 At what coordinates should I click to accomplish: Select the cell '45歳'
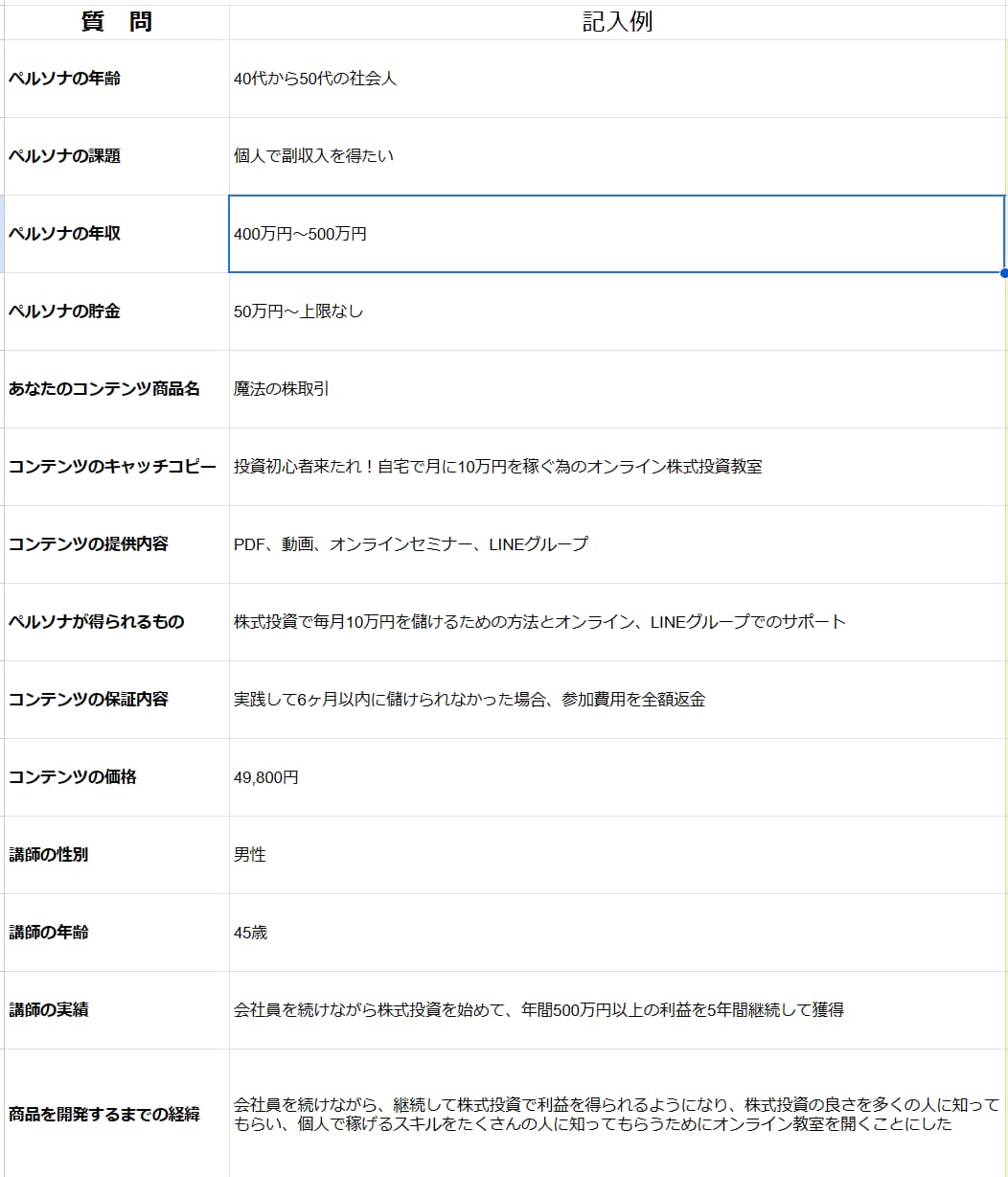tap(618, 933)
